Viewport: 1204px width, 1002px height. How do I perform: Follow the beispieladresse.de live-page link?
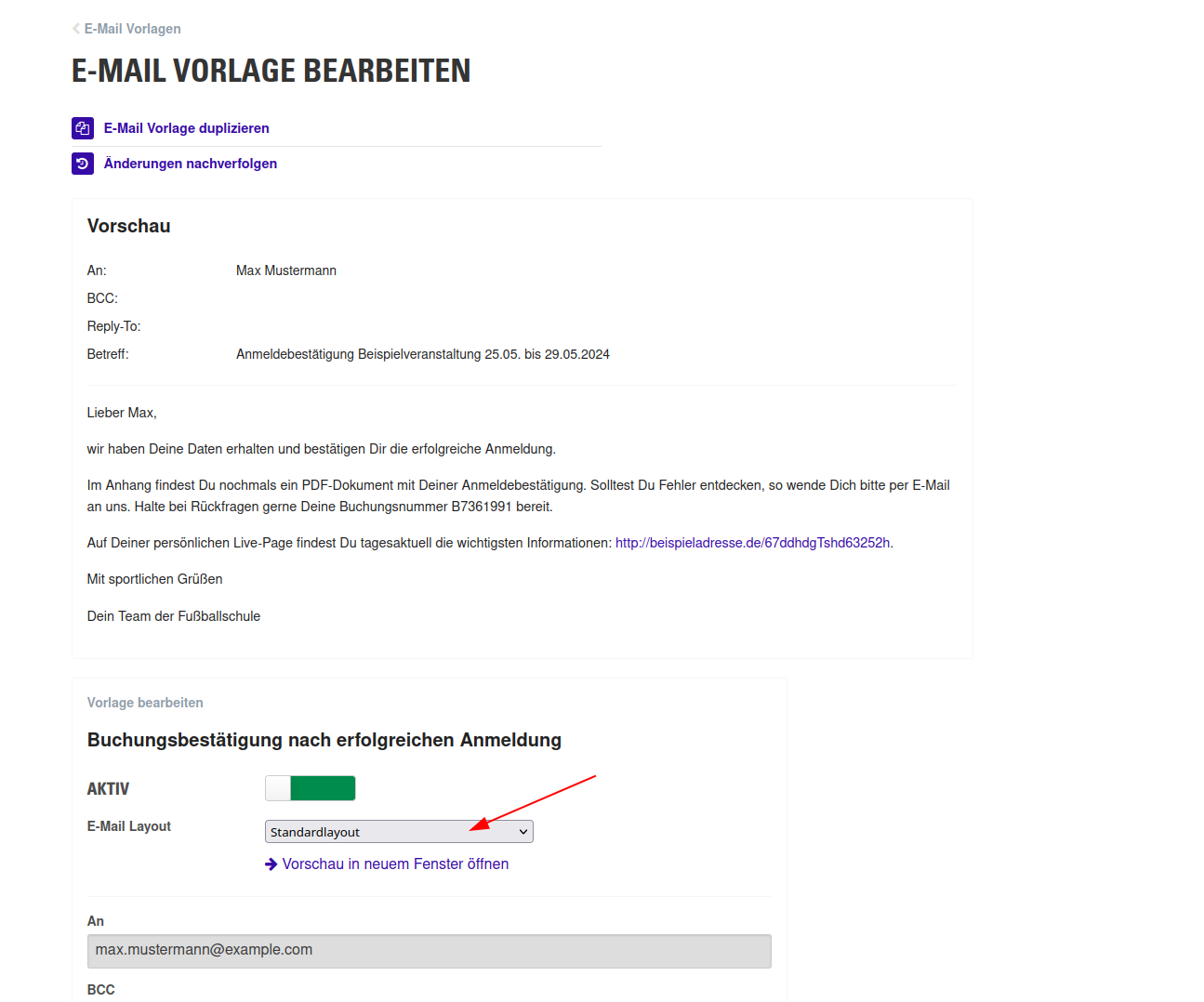tap(753, 543)
